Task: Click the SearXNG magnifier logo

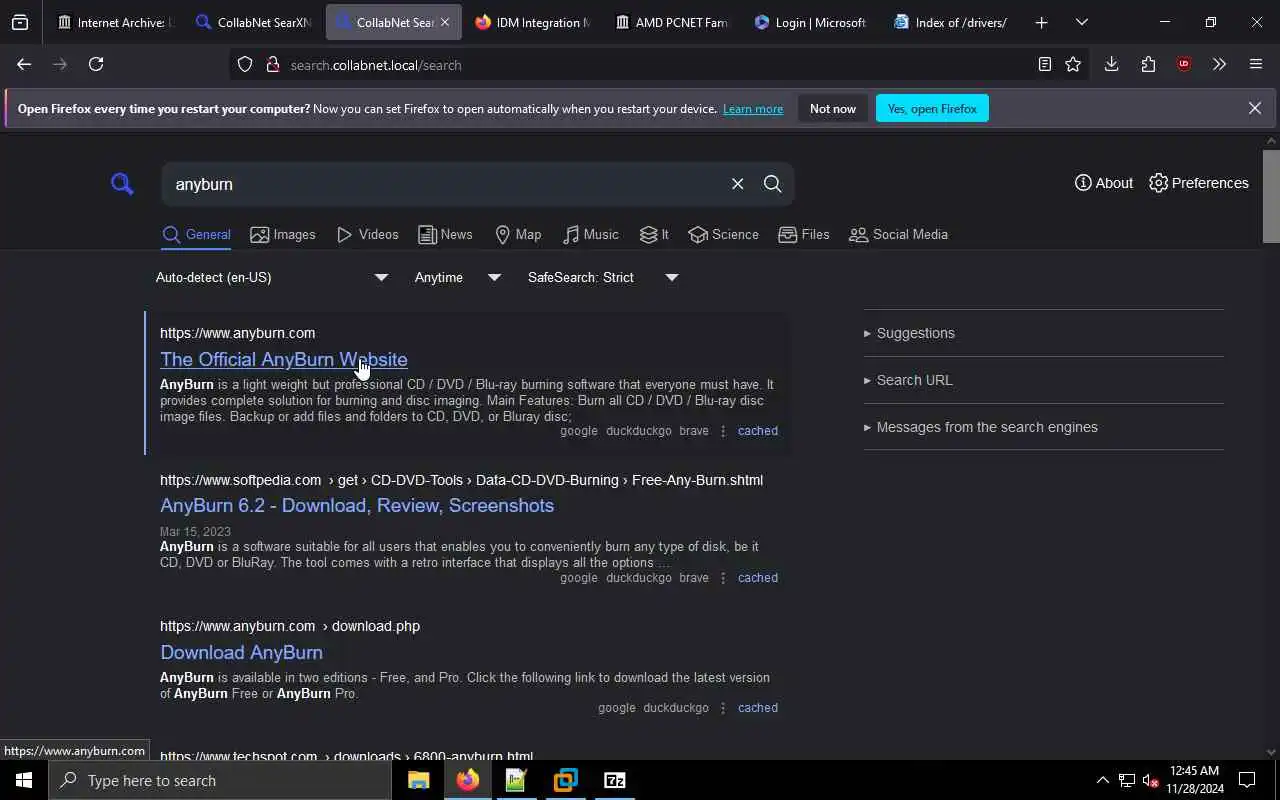Action: 122,184
